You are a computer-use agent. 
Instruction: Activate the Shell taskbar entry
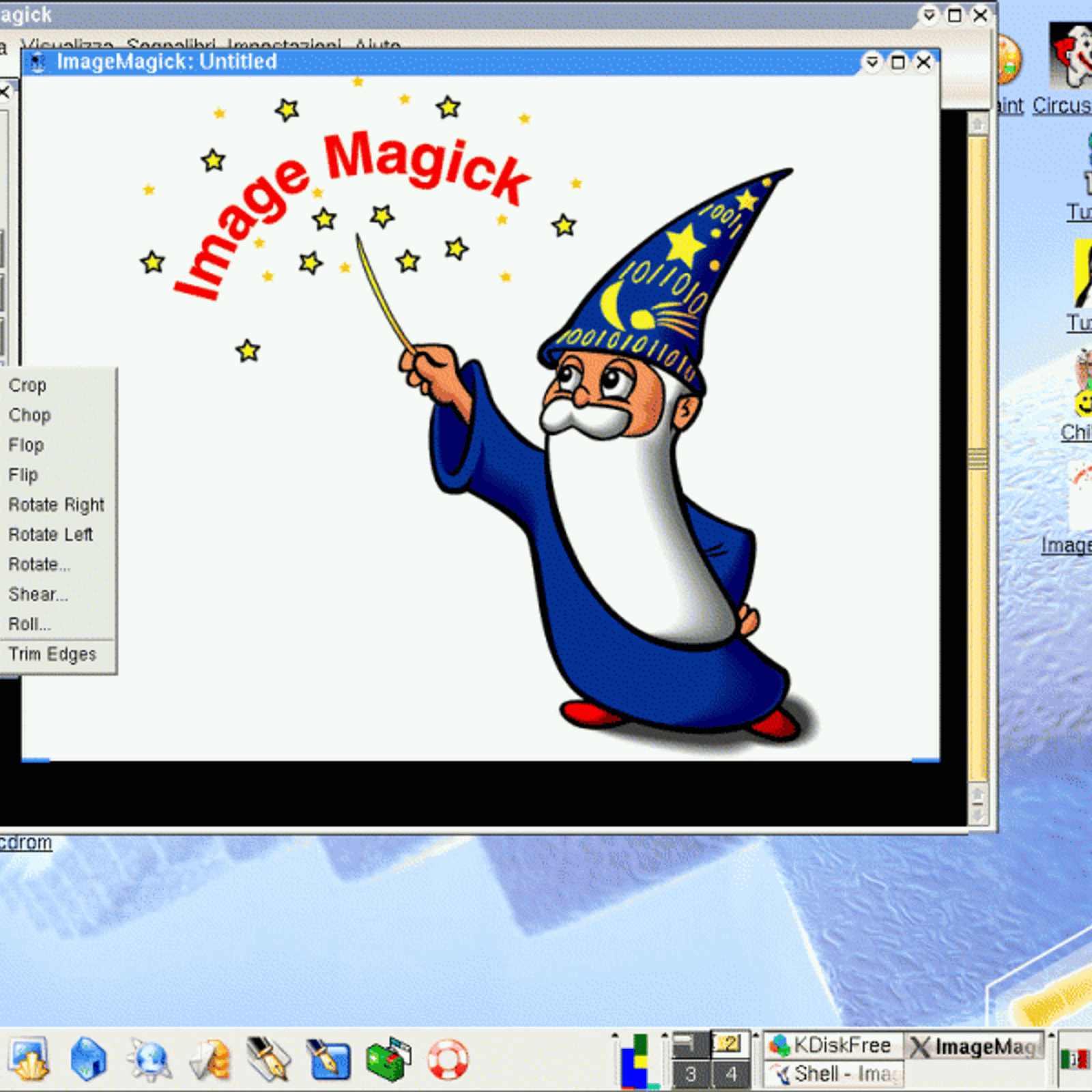pyautogui.click(x=833, y=1074)
